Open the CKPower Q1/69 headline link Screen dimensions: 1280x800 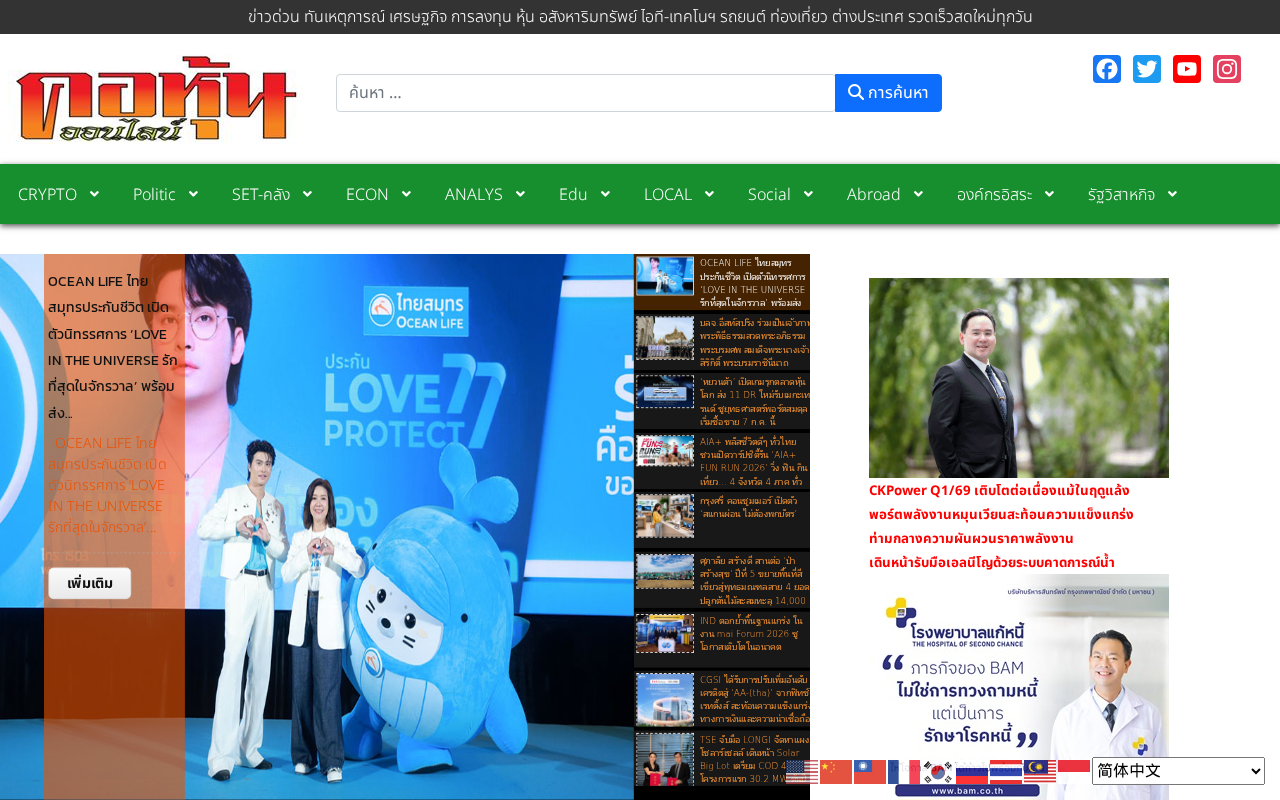click(x=1001, y=526)
